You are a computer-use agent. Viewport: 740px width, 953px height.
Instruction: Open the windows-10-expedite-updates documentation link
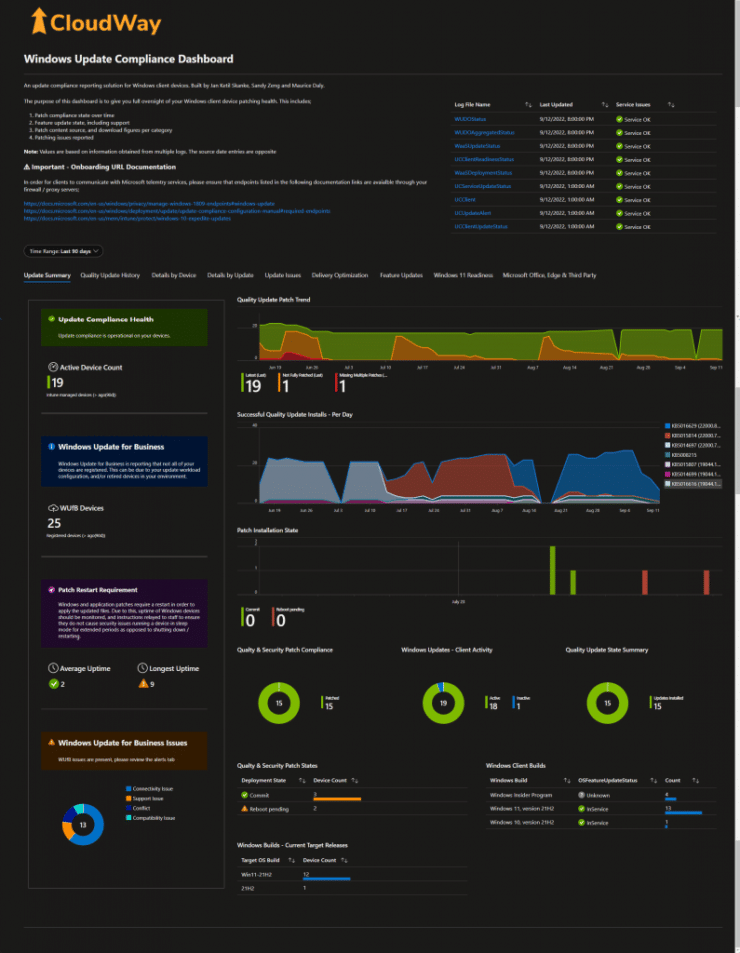127,218
